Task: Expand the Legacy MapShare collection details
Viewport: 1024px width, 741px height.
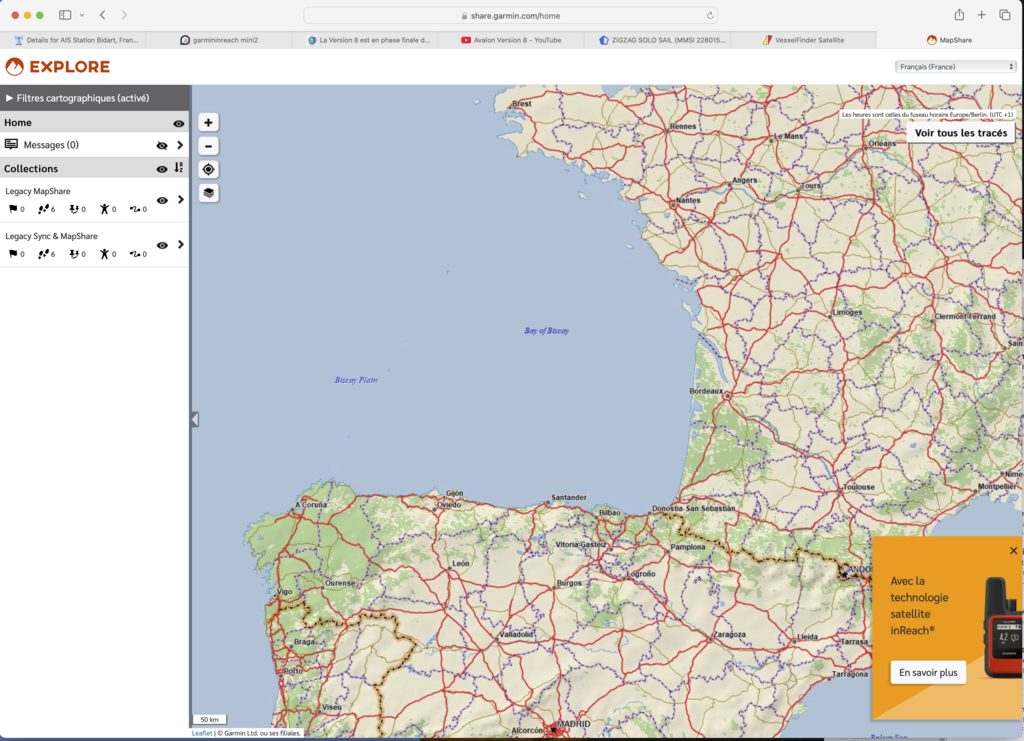Action: [x=181, y=200]
